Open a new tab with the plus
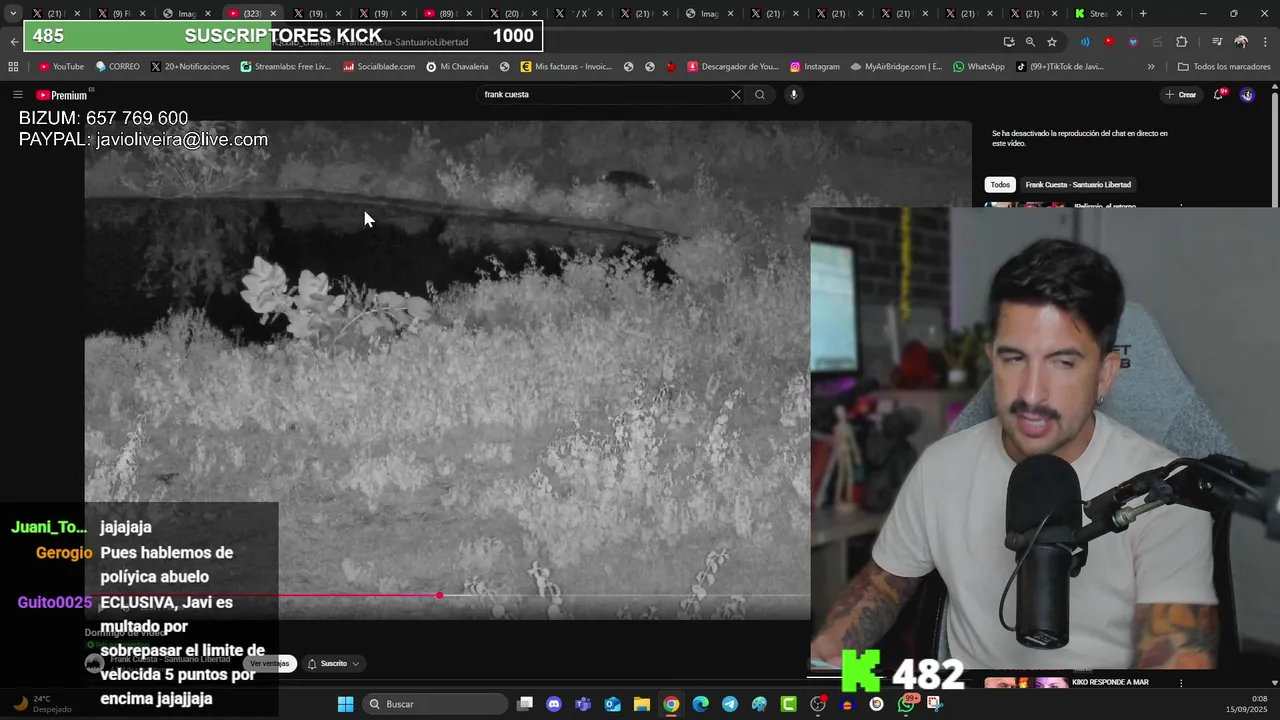1280x720 pixels. coord(1143,14)
